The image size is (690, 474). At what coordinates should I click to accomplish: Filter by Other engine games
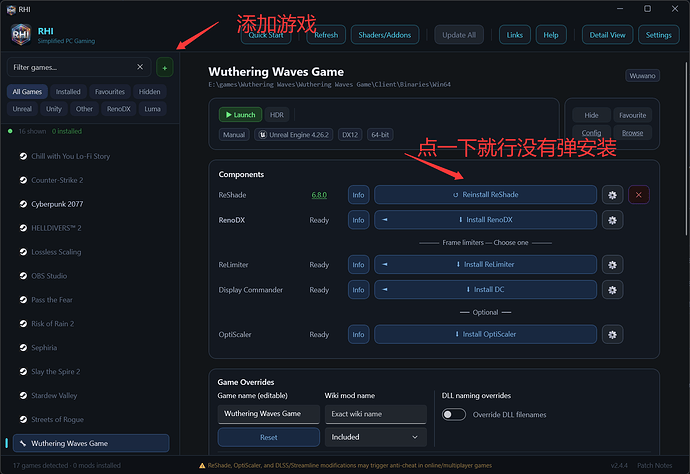(x=84, y=109)
